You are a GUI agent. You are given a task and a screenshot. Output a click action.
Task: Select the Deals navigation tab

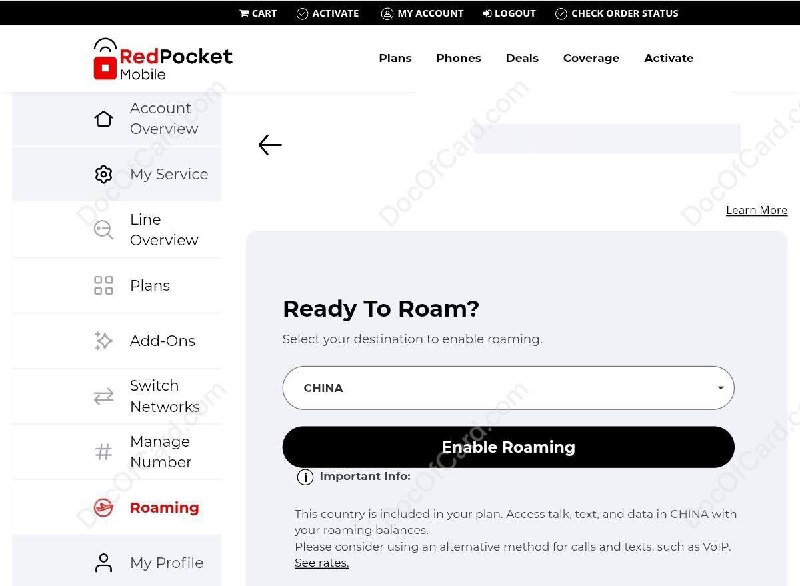(x=522, y=58)
